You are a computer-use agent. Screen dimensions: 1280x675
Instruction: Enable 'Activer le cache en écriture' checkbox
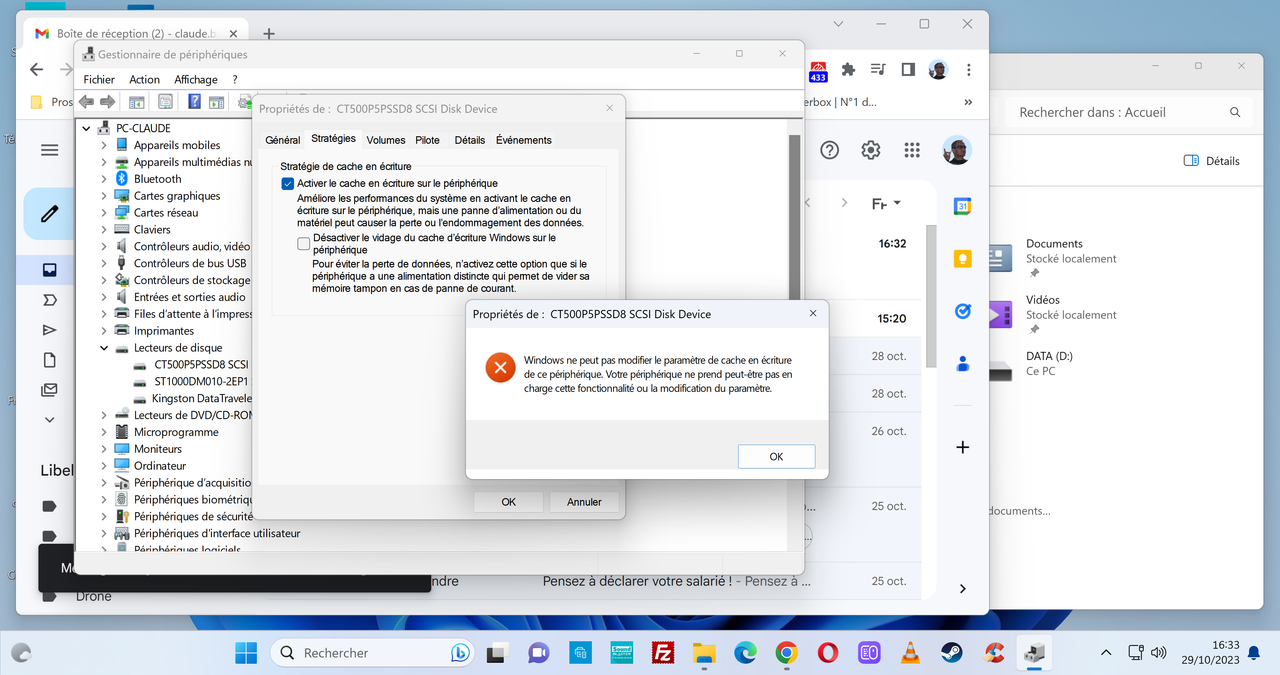[288, 184]
